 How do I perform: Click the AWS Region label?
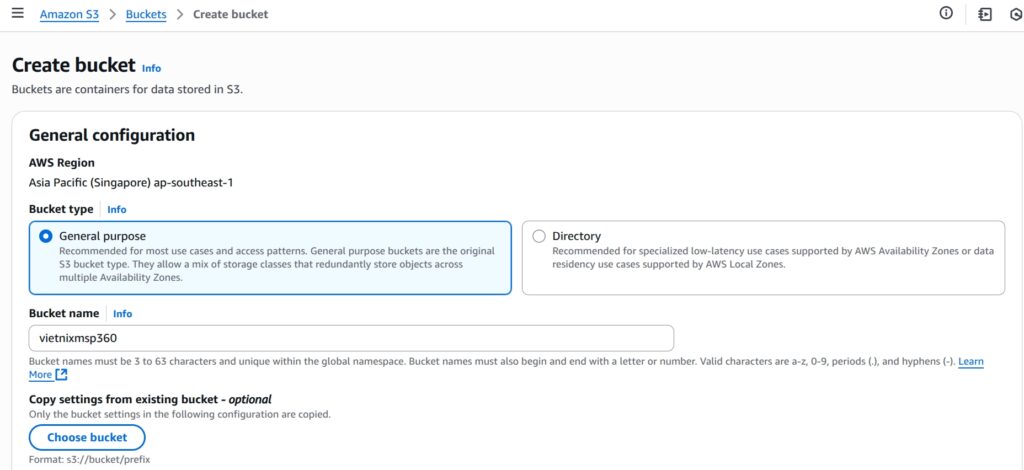coord(62,163)
